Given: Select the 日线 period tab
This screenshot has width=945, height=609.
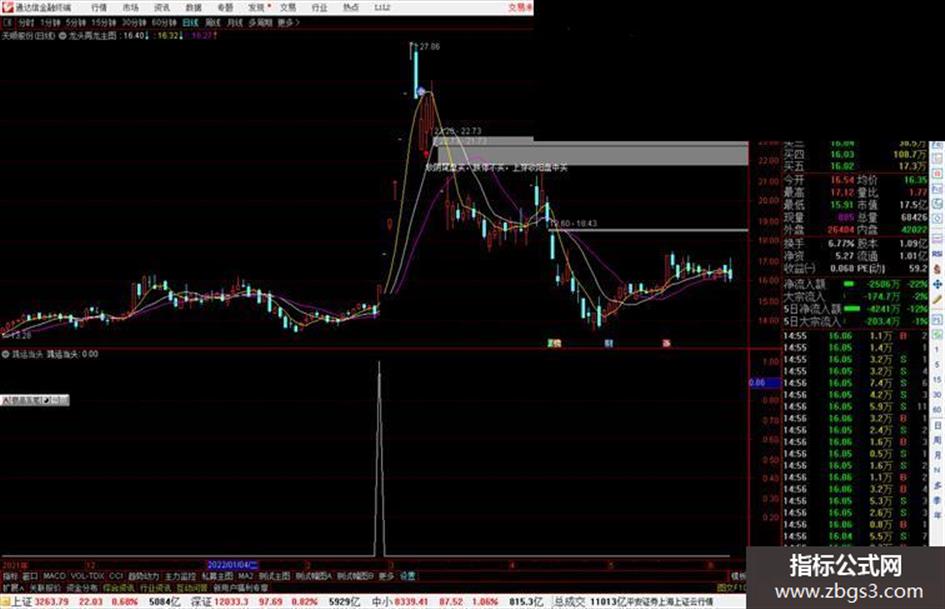Looking at the screenshot, I should [x=190, y=23].
